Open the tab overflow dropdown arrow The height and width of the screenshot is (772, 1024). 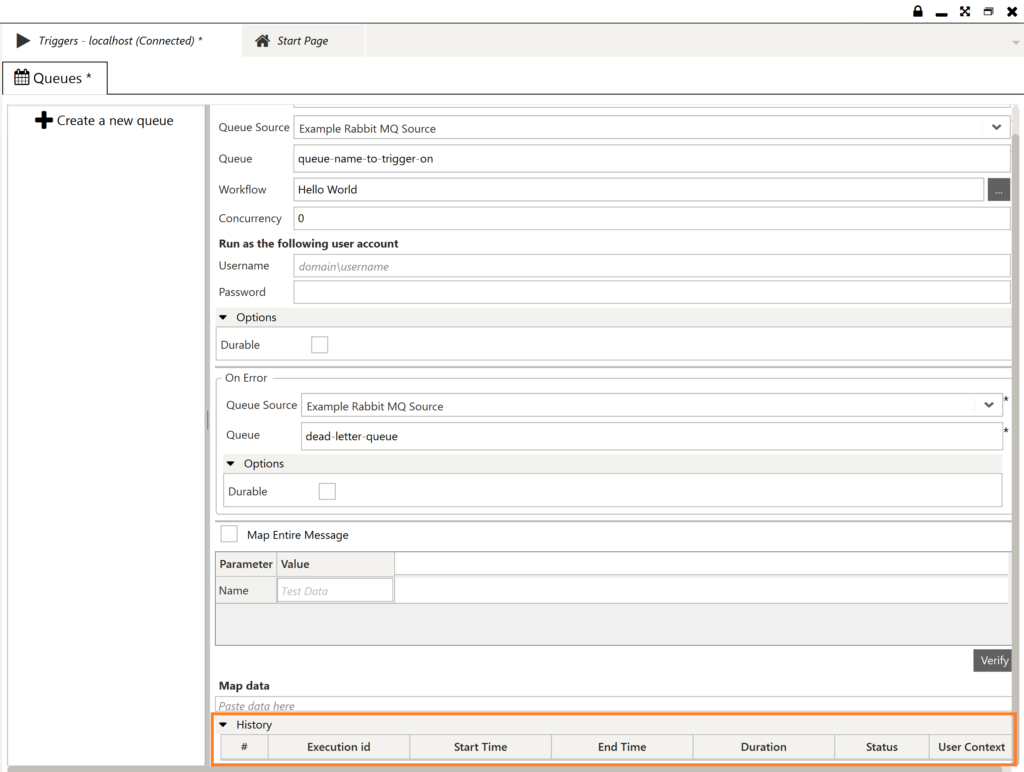[1015, 41]
